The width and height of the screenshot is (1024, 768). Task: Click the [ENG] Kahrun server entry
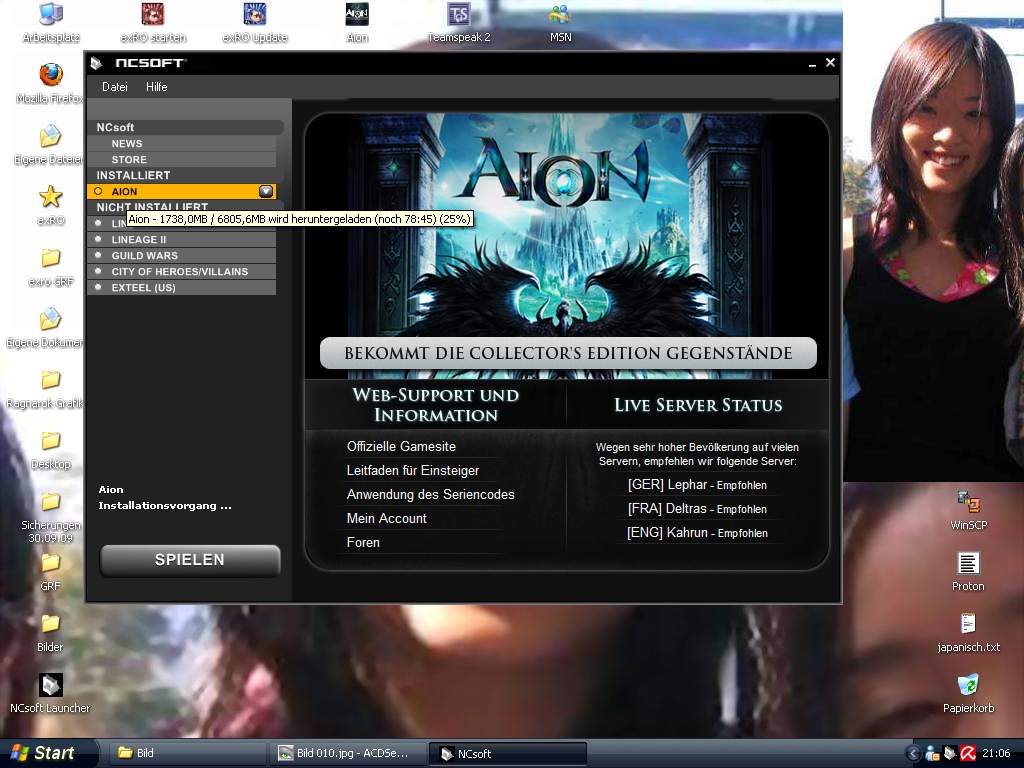point(697,533)
